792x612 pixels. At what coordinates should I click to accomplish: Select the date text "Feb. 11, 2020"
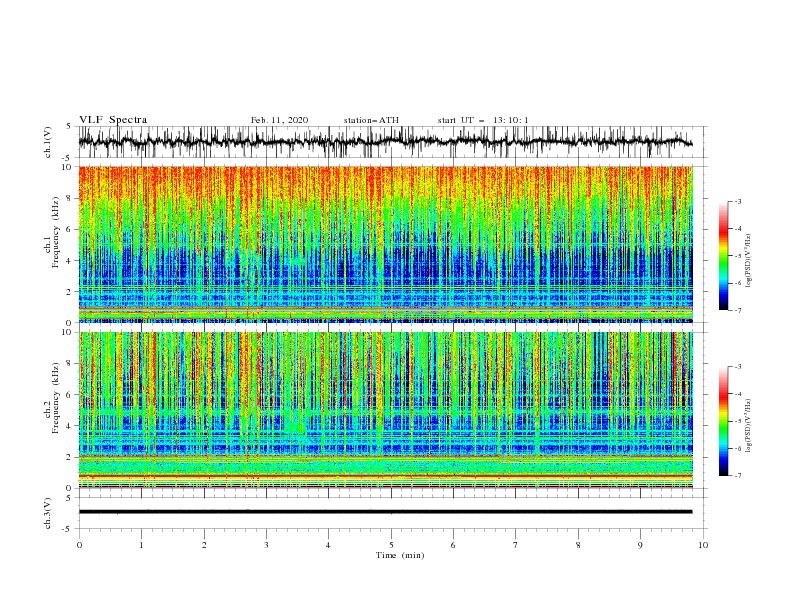click(x=279, y=120)
